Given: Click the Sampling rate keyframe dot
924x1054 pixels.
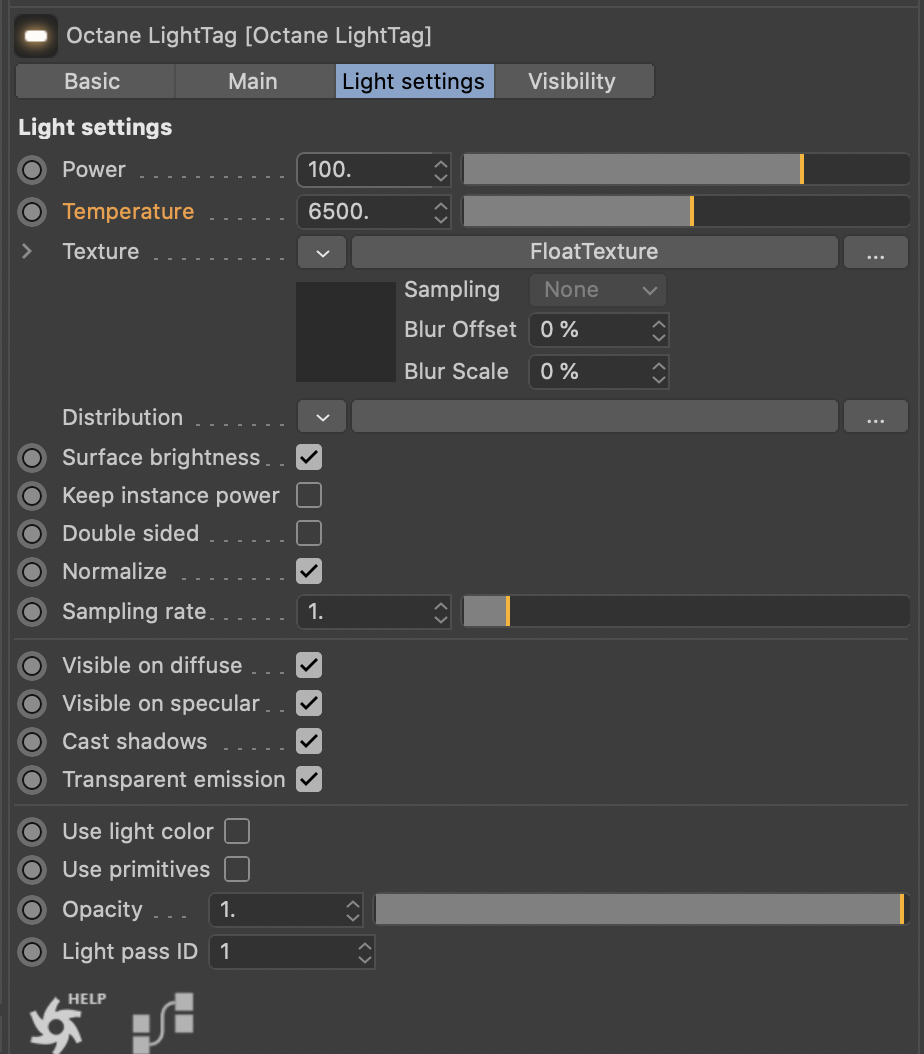Looking at the screenshot, I should [33, 612].
